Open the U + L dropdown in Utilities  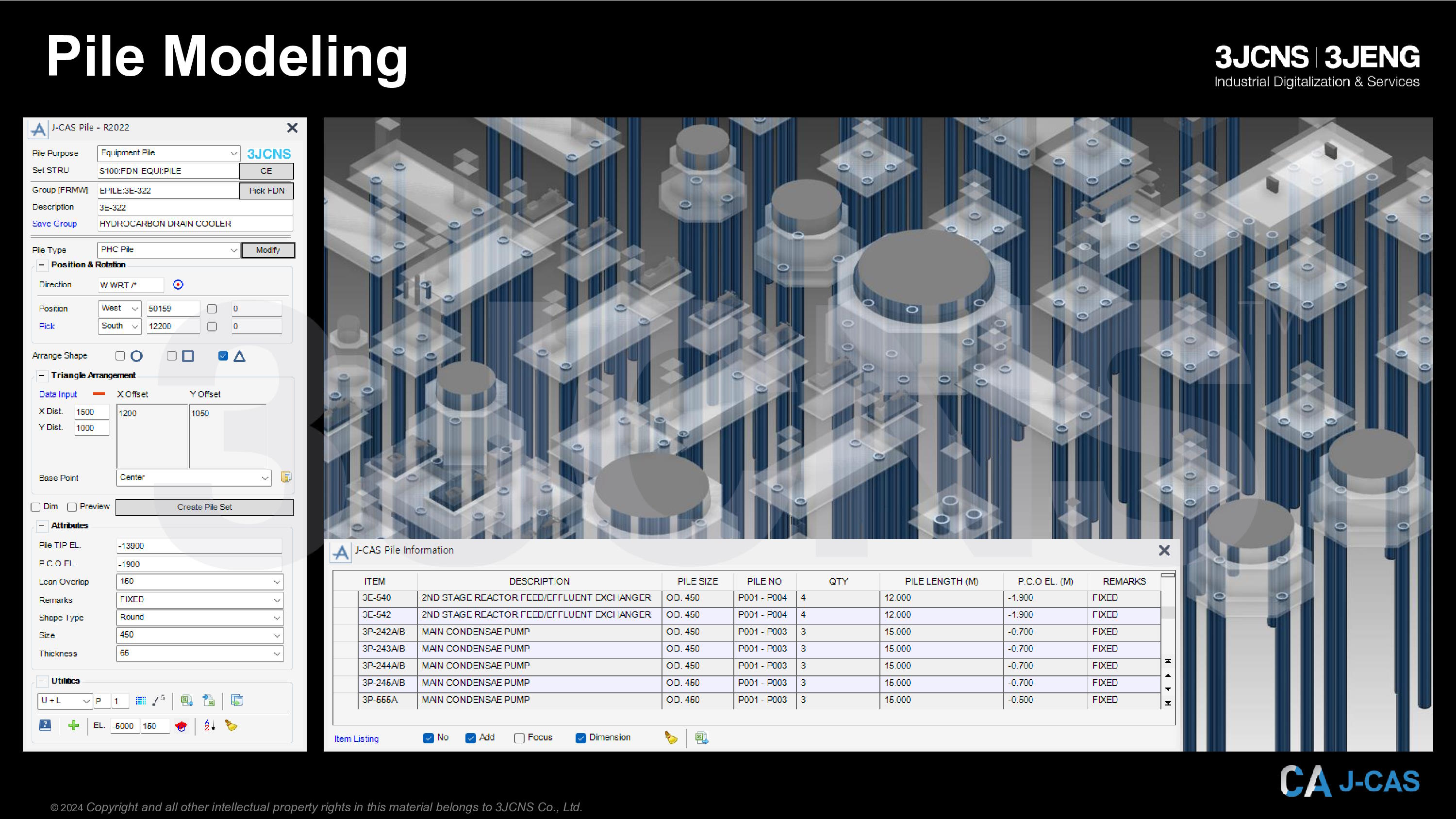pos(65,701)
